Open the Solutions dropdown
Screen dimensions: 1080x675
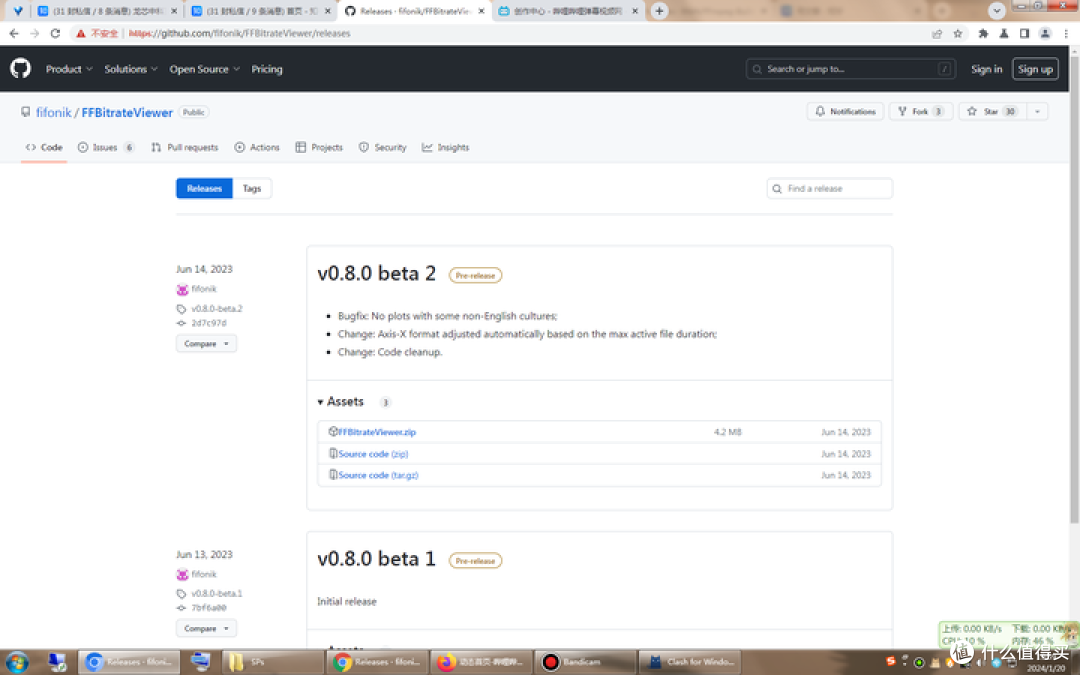131,69
